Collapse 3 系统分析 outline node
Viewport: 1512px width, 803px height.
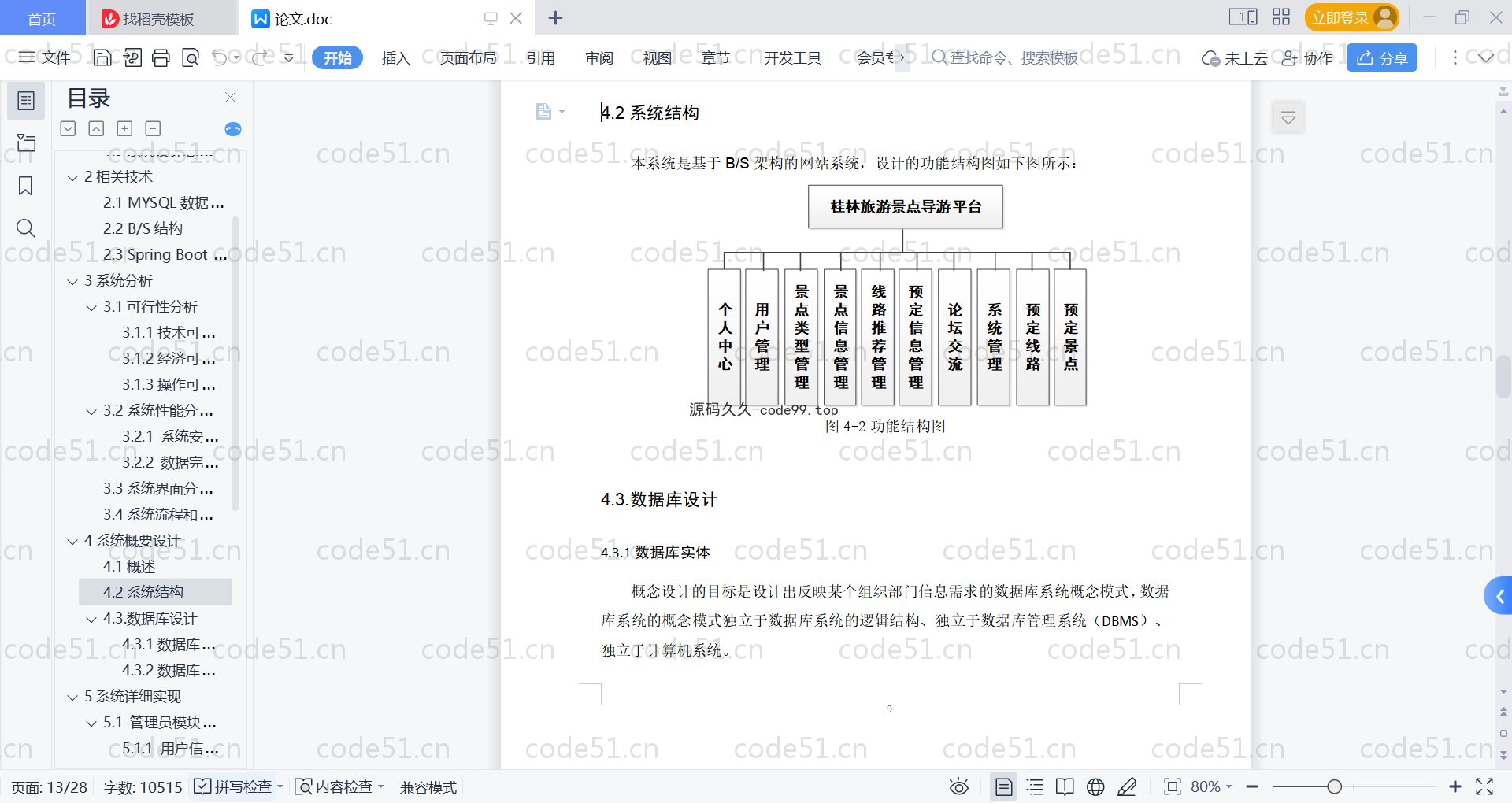pyautogui.click(x=72, y=281)
